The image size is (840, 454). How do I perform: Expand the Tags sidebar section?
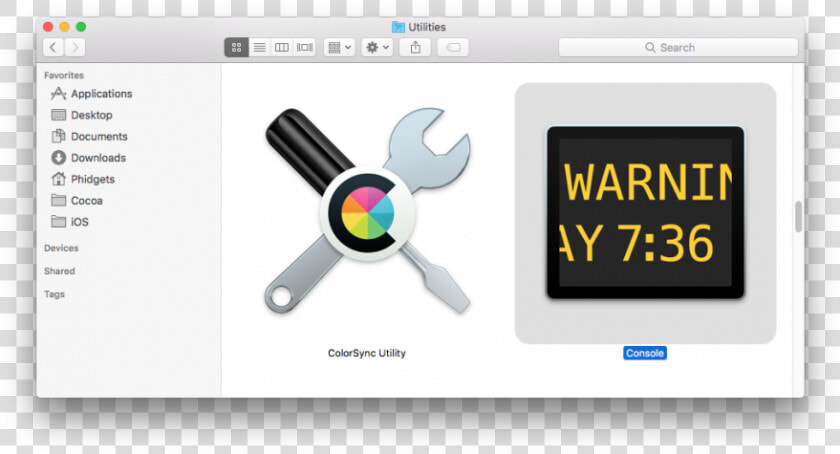pos(54,294)
